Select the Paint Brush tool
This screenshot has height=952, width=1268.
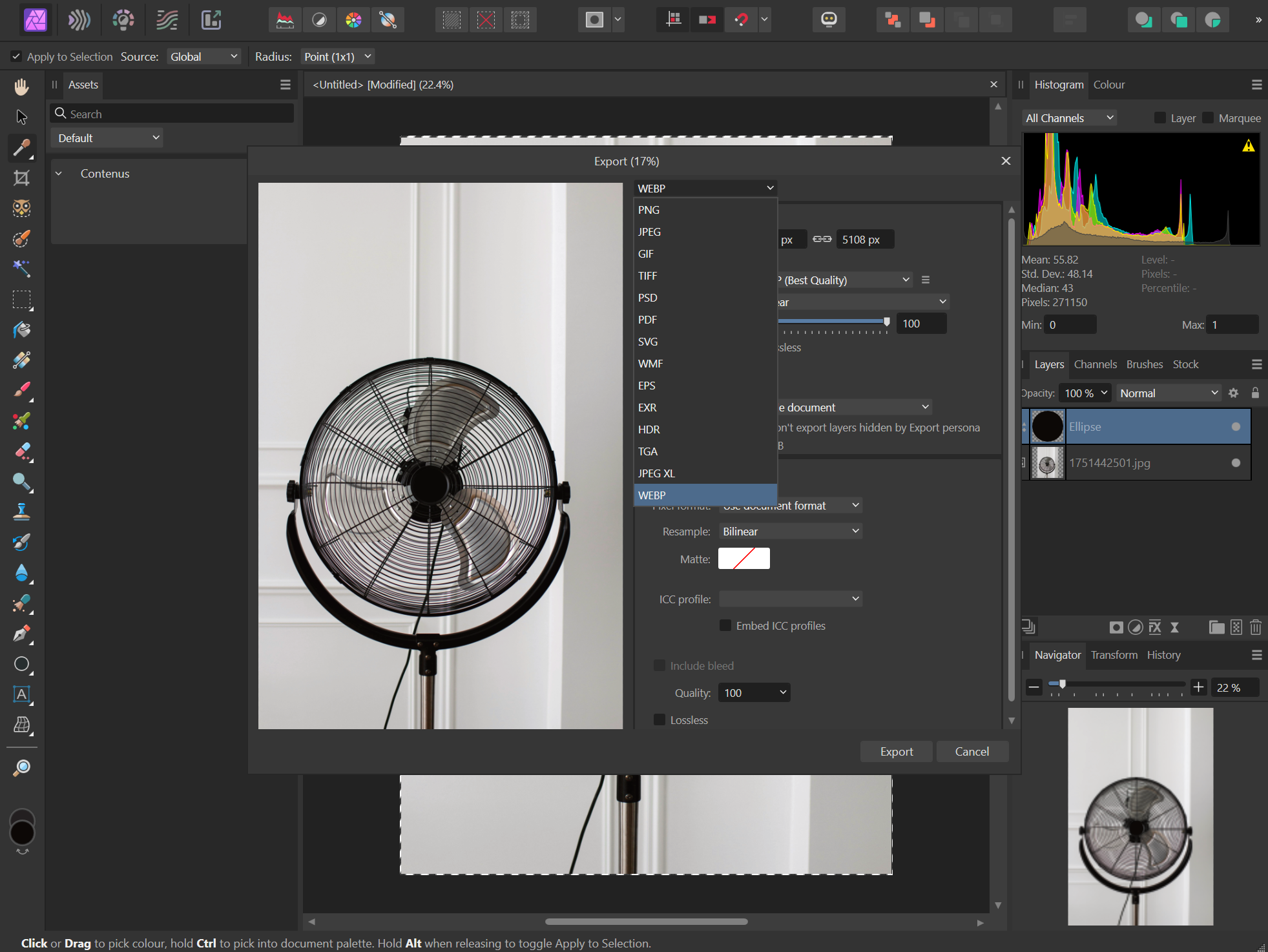tap(22, 390)
